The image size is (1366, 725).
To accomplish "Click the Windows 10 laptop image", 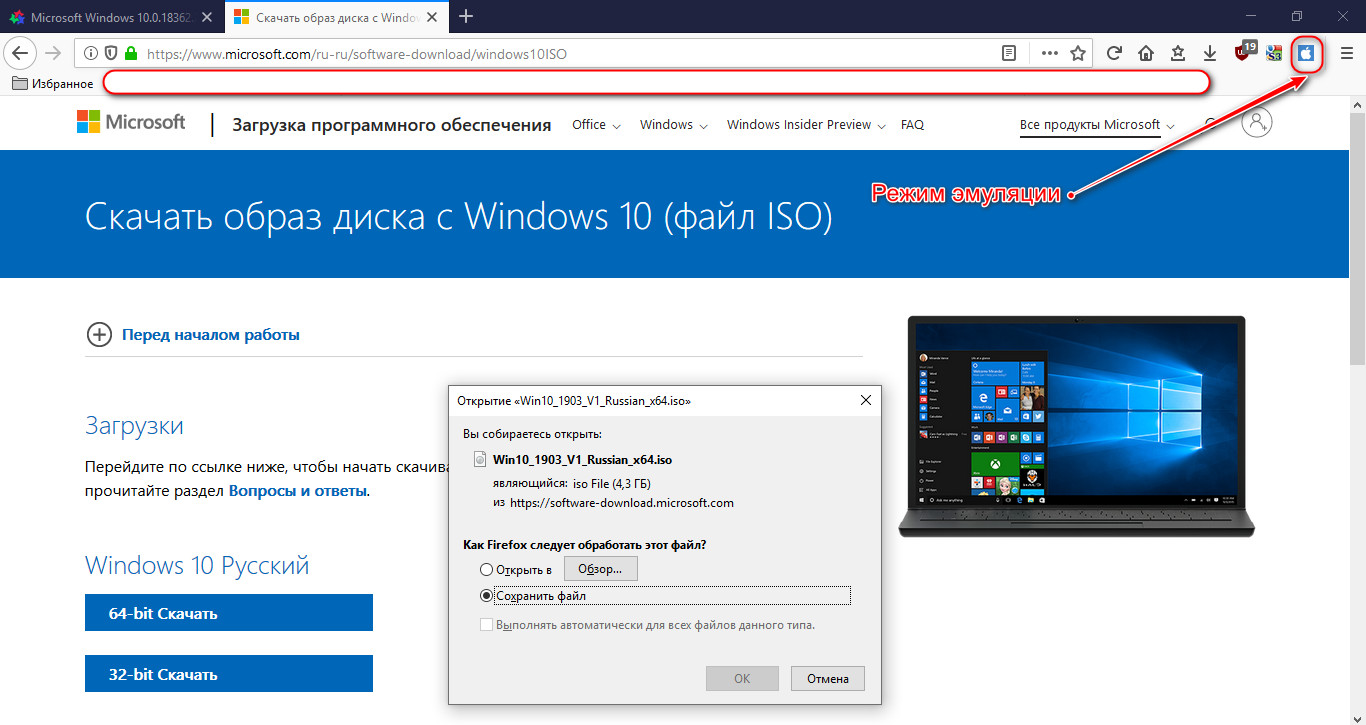I will tap(1078, 425).
